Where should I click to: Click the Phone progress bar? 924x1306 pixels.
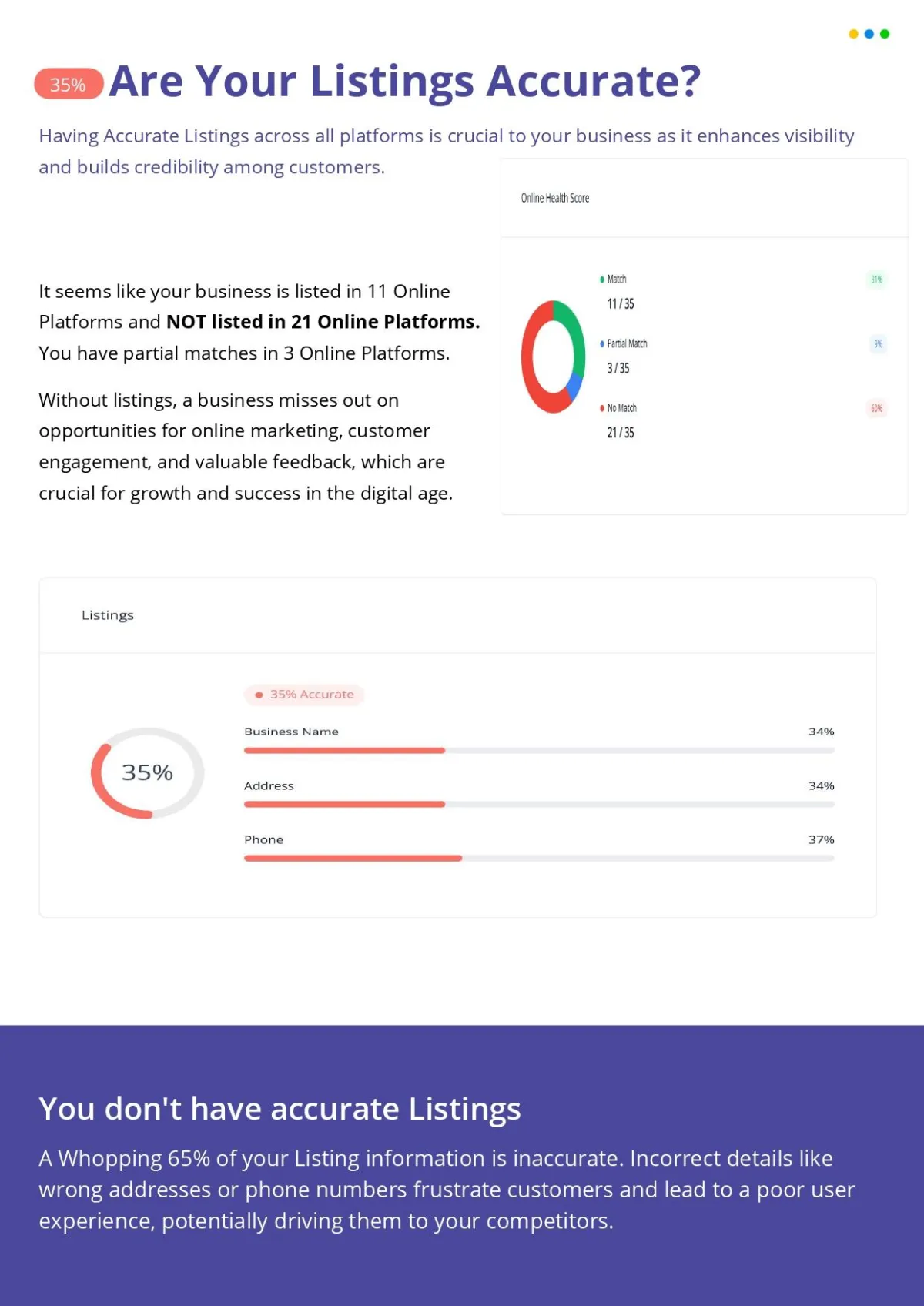(x=539, y=858)
